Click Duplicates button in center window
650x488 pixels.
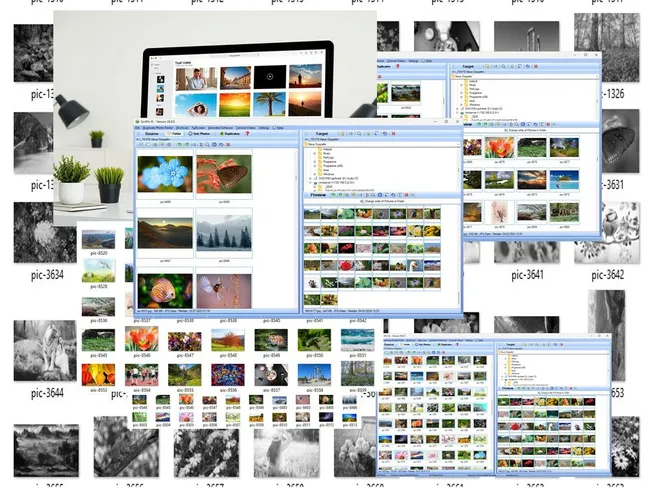coord(230,134)
